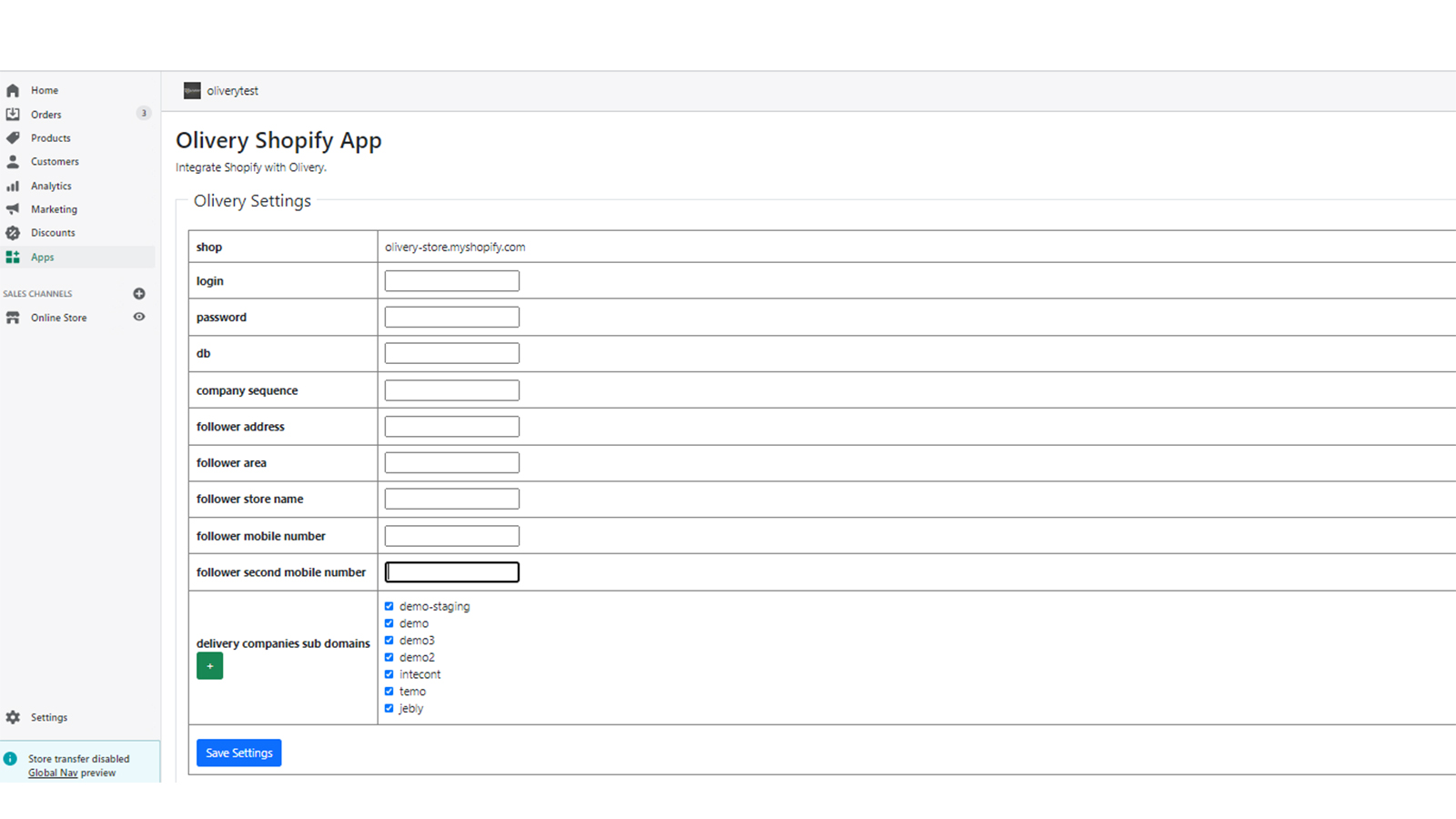The height and width of the screenshot is (819, 1456).
Task: Uncheck the demo-staging subdomain
Action: pos(389,605)
